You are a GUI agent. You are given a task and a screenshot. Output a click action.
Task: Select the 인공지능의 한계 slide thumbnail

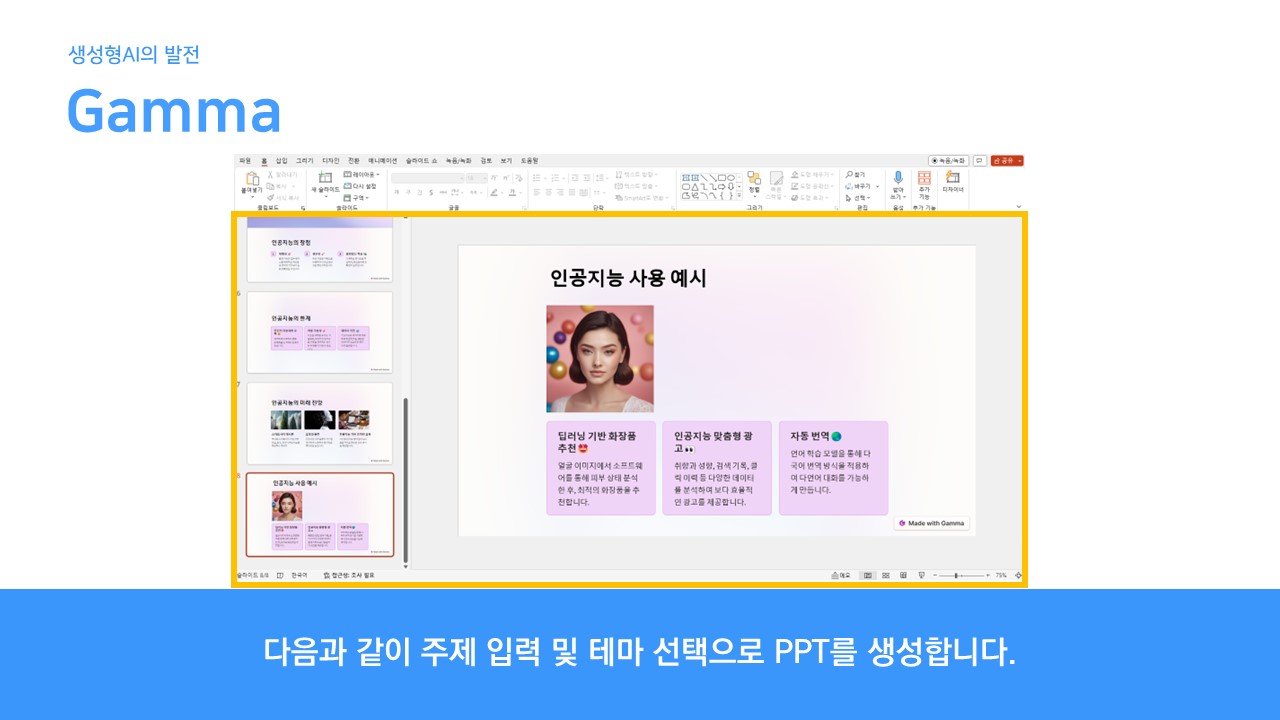(320, 332)
